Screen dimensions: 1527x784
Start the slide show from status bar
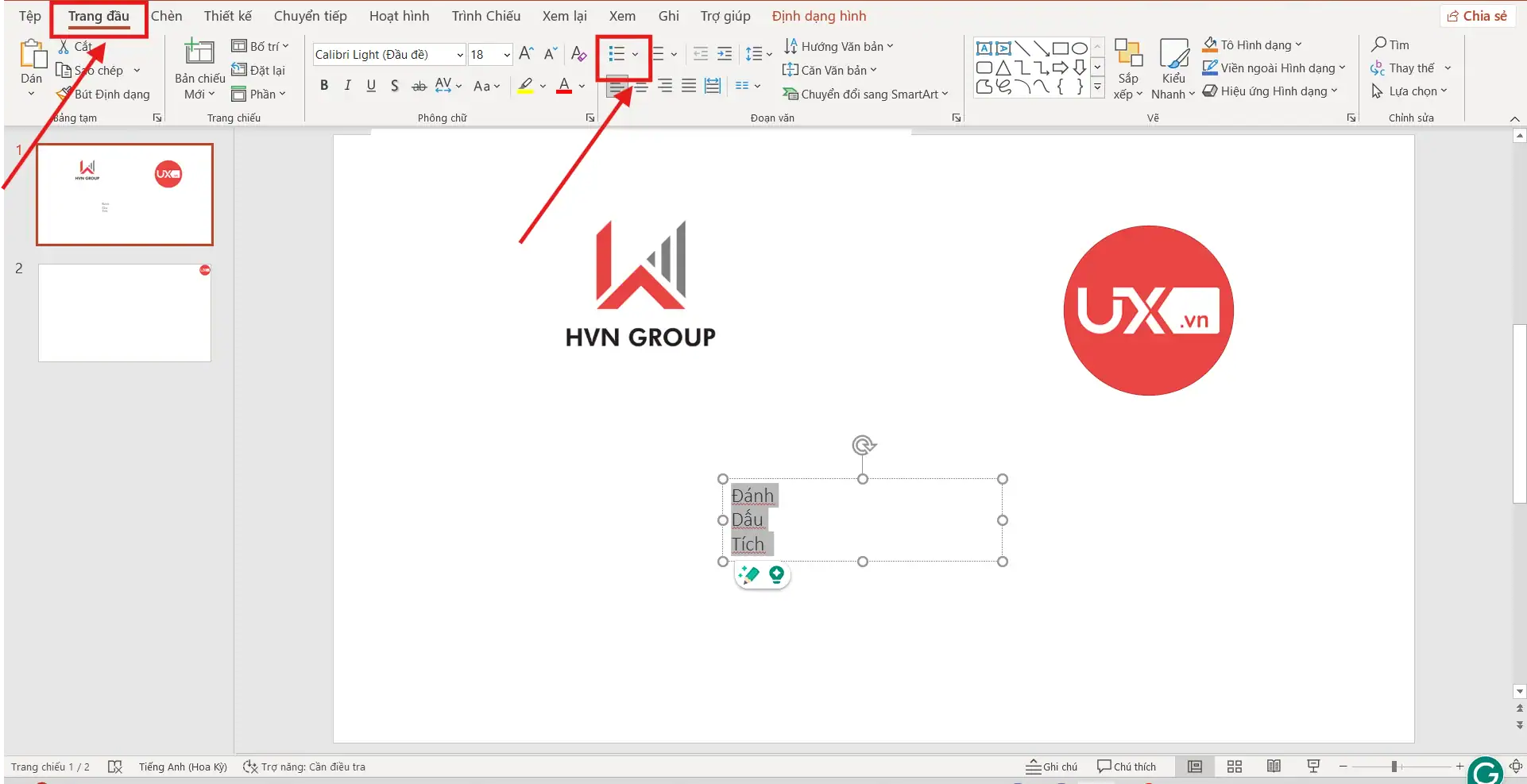point(1313,767)
